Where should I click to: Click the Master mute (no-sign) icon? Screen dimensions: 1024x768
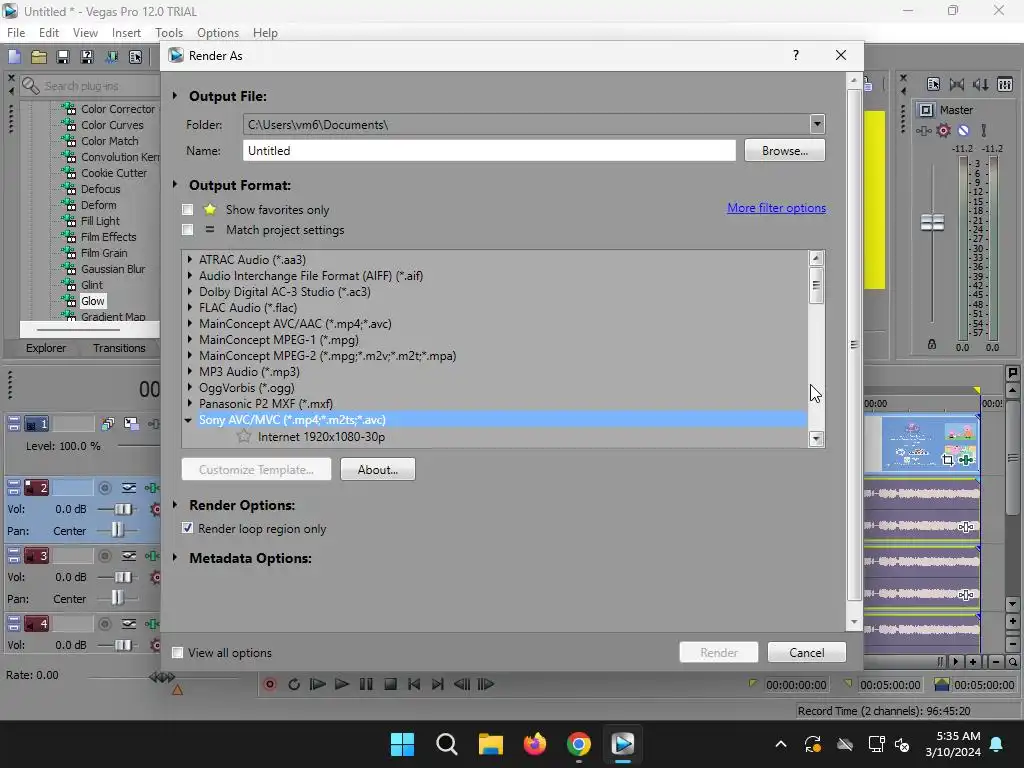[963, 131]
